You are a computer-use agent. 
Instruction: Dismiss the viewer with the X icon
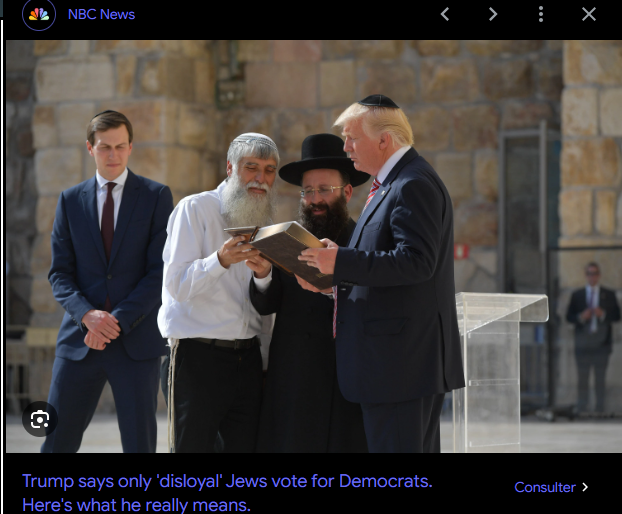(589, 14)
